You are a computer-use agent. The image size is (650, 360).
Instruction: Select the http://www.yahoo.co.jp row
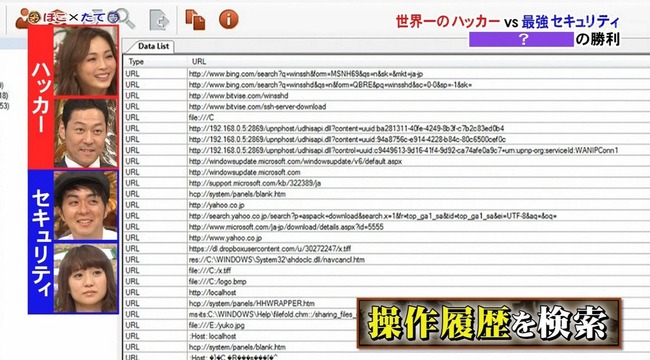coord(387,238)
